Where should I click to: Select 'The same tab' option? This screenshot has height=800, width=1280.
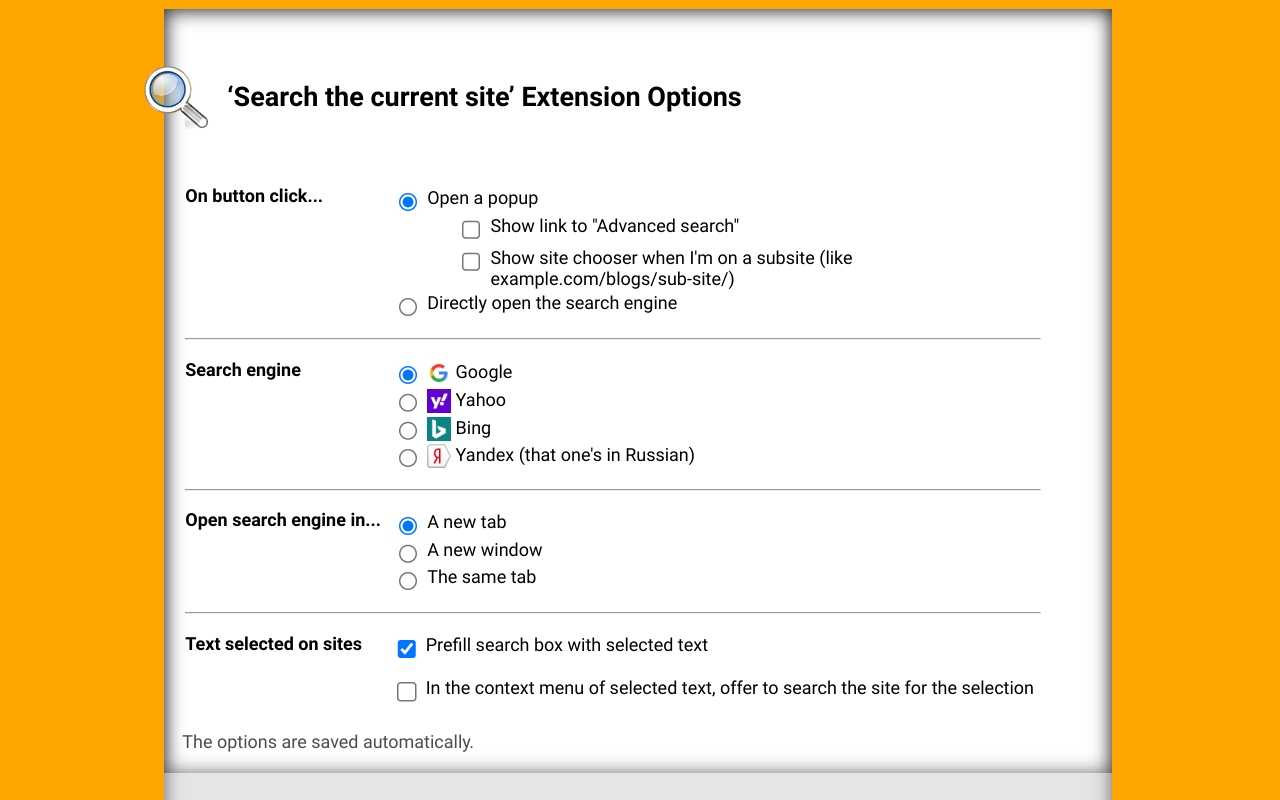[x=407, y=580]
